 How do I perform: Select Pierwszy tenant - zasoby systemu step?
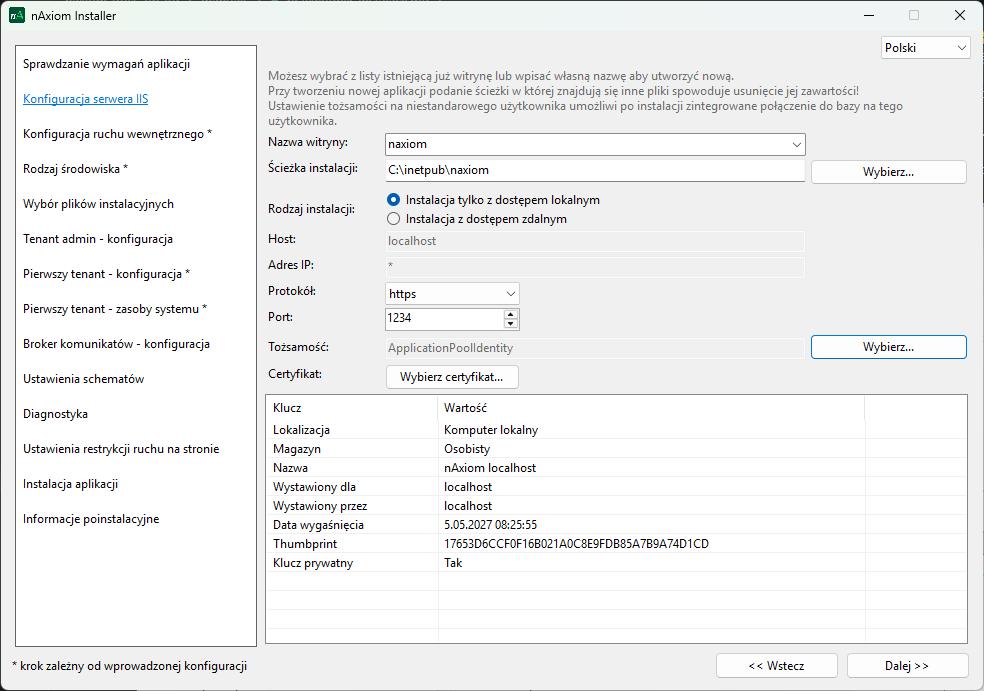click(x=115, y=309)
